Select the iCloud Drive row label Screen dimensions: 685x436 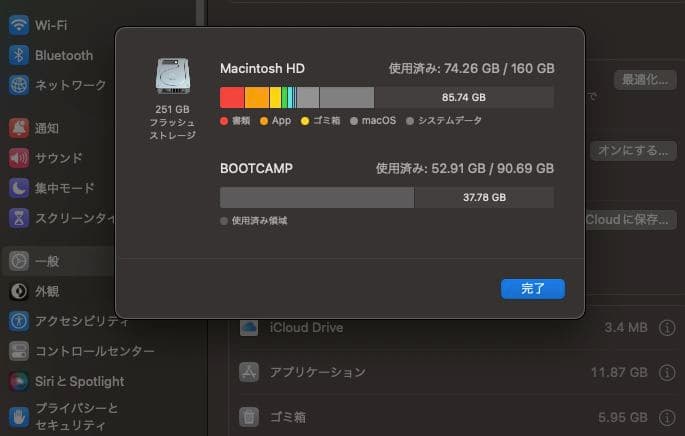click(306, 327)
